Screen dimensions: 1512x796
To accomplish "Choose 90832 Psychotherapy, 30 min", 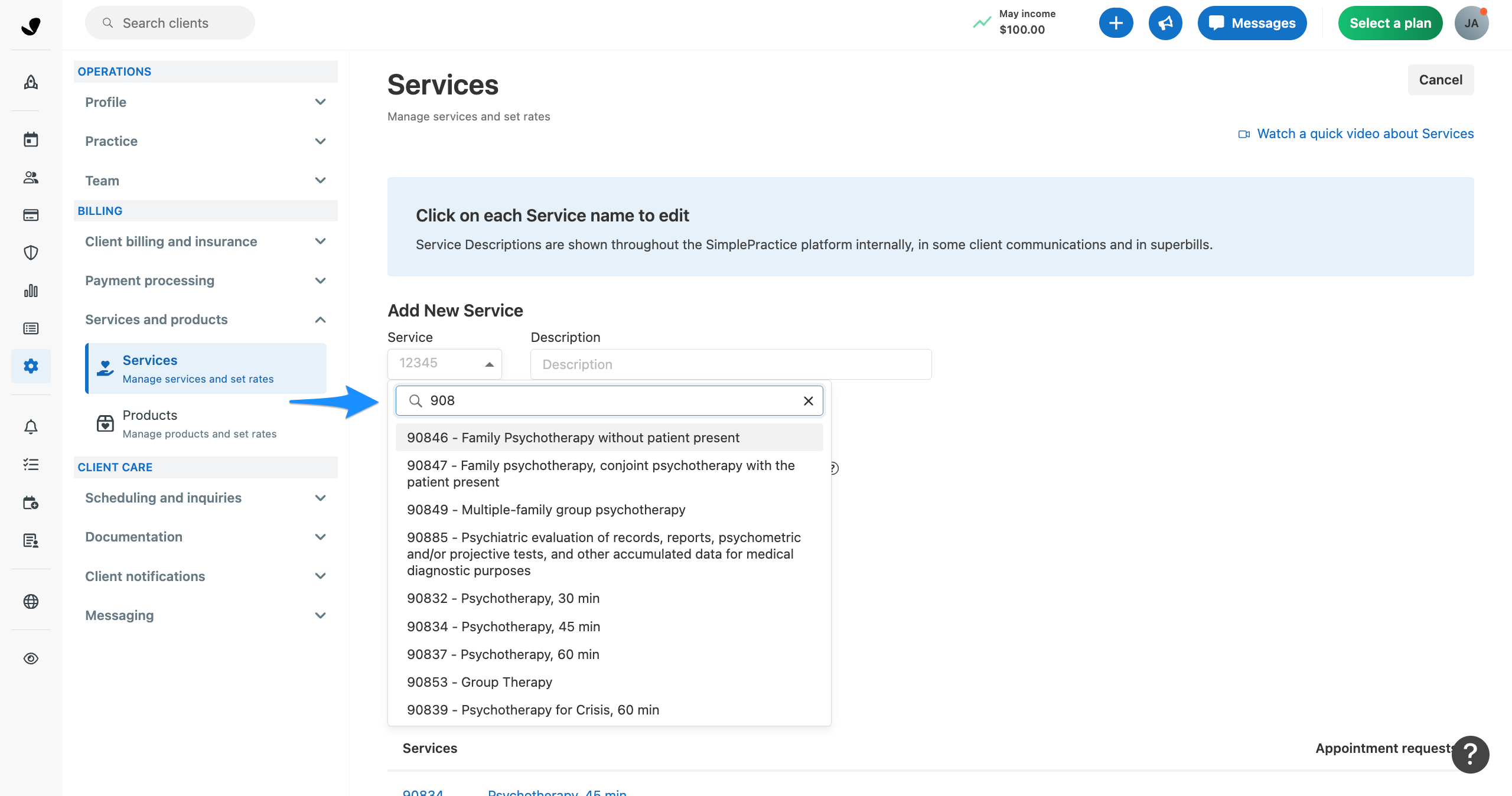I will pyautogui.click(x=609, y=598).
